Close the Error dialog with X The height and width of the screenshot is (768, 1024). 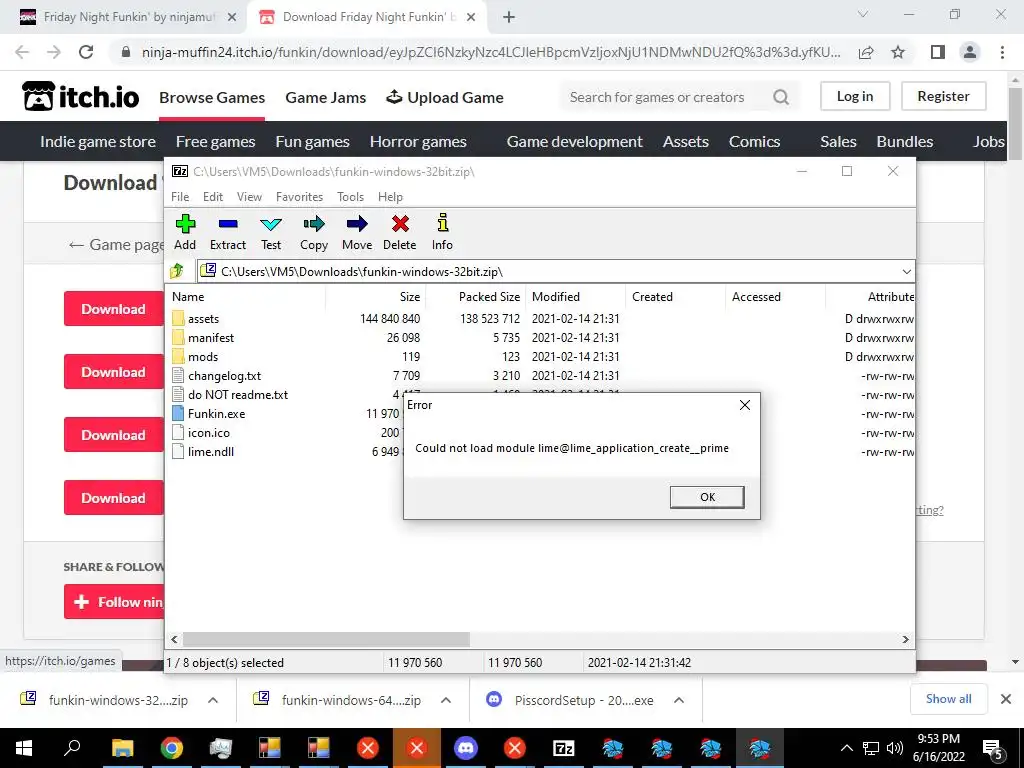coord(744,405)
